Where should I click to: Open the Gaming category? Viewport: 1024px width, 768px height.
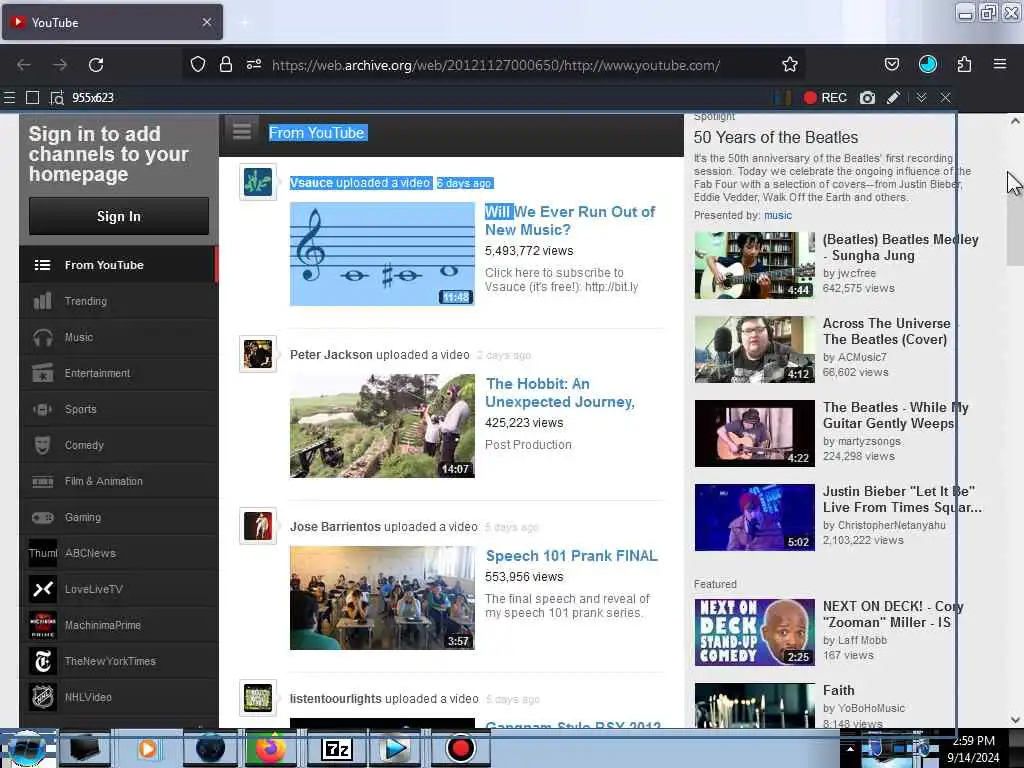(x=118, y=517)
